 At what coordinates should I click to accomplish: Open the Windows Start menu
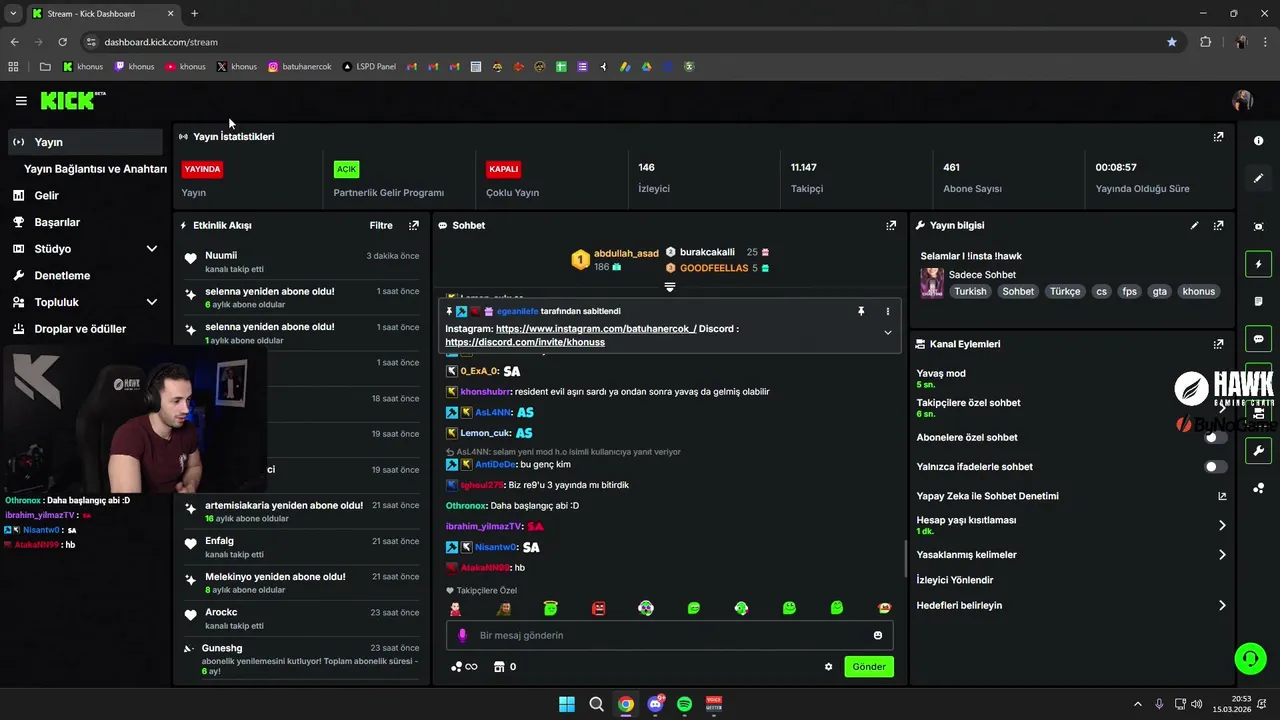(x=566, y=704)
